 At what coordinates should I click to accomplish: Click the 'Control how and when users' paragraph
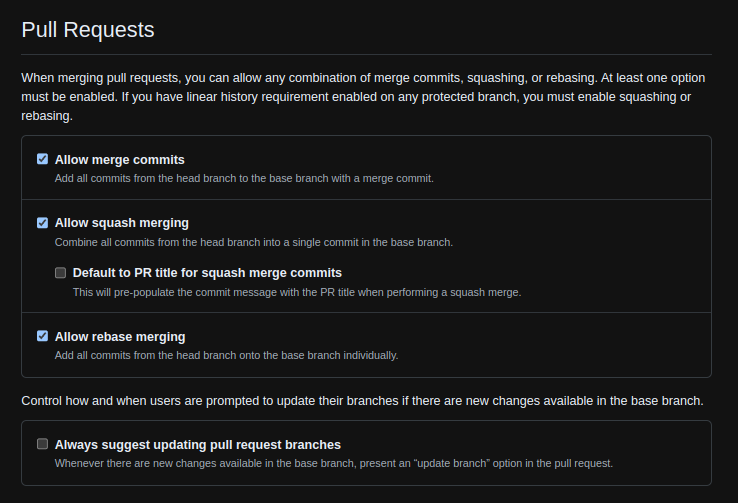(x=362, y=401)
